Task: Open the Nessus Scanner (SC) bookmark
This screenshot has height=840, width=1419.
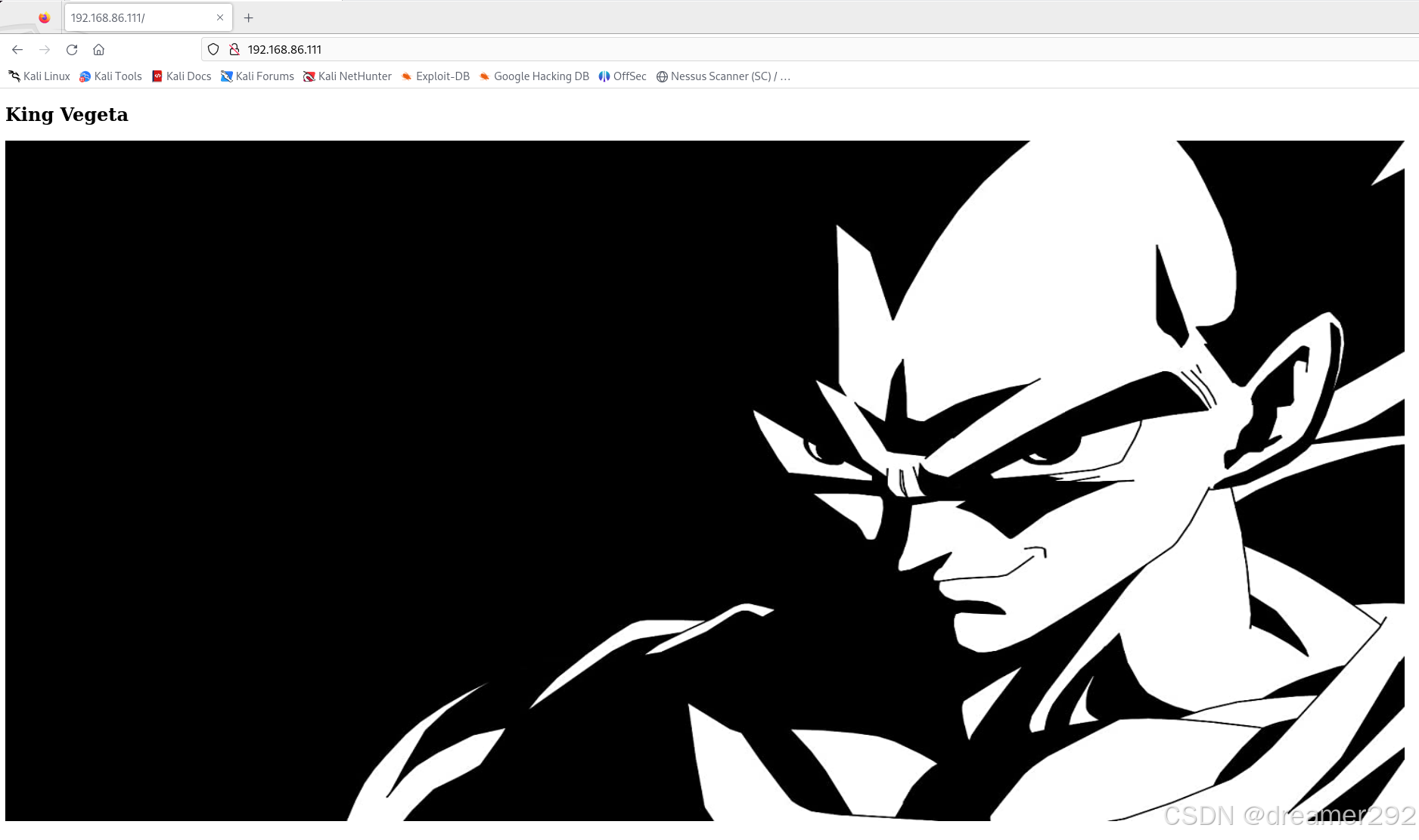Action: click(x=723, y=76)
